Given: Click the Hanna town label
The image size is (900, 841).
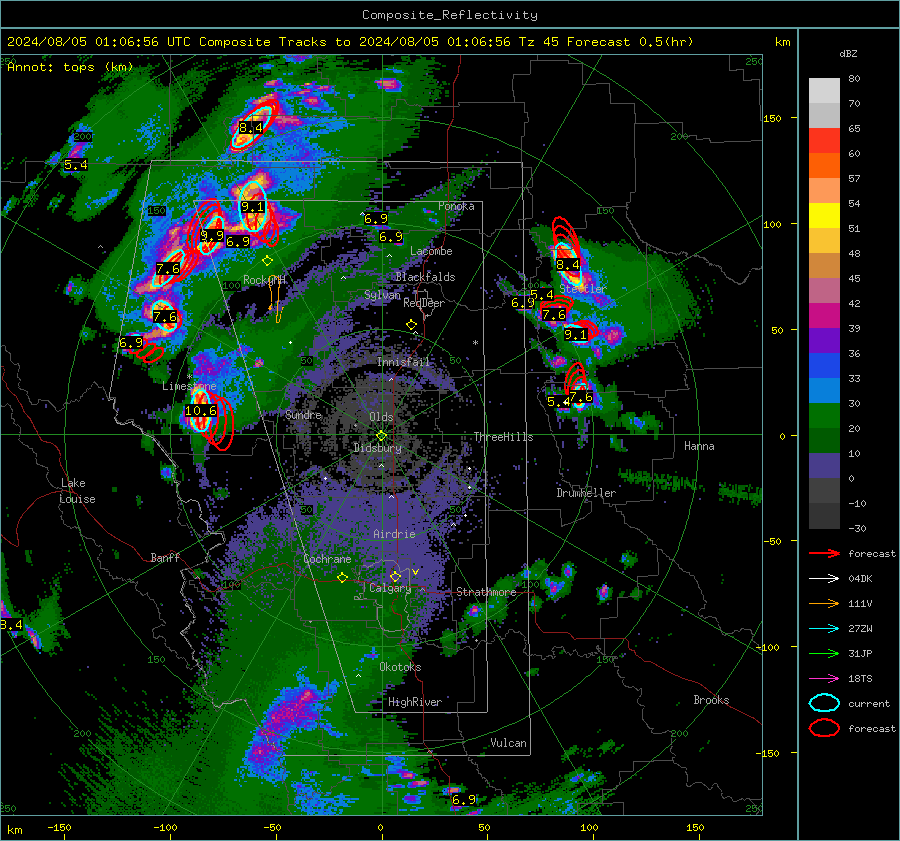Looking at the screenshot, I should point(699,446).
